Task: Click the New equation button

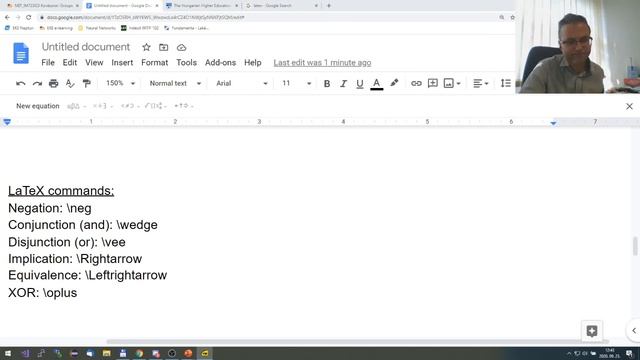Action: (x=38, y=106)
